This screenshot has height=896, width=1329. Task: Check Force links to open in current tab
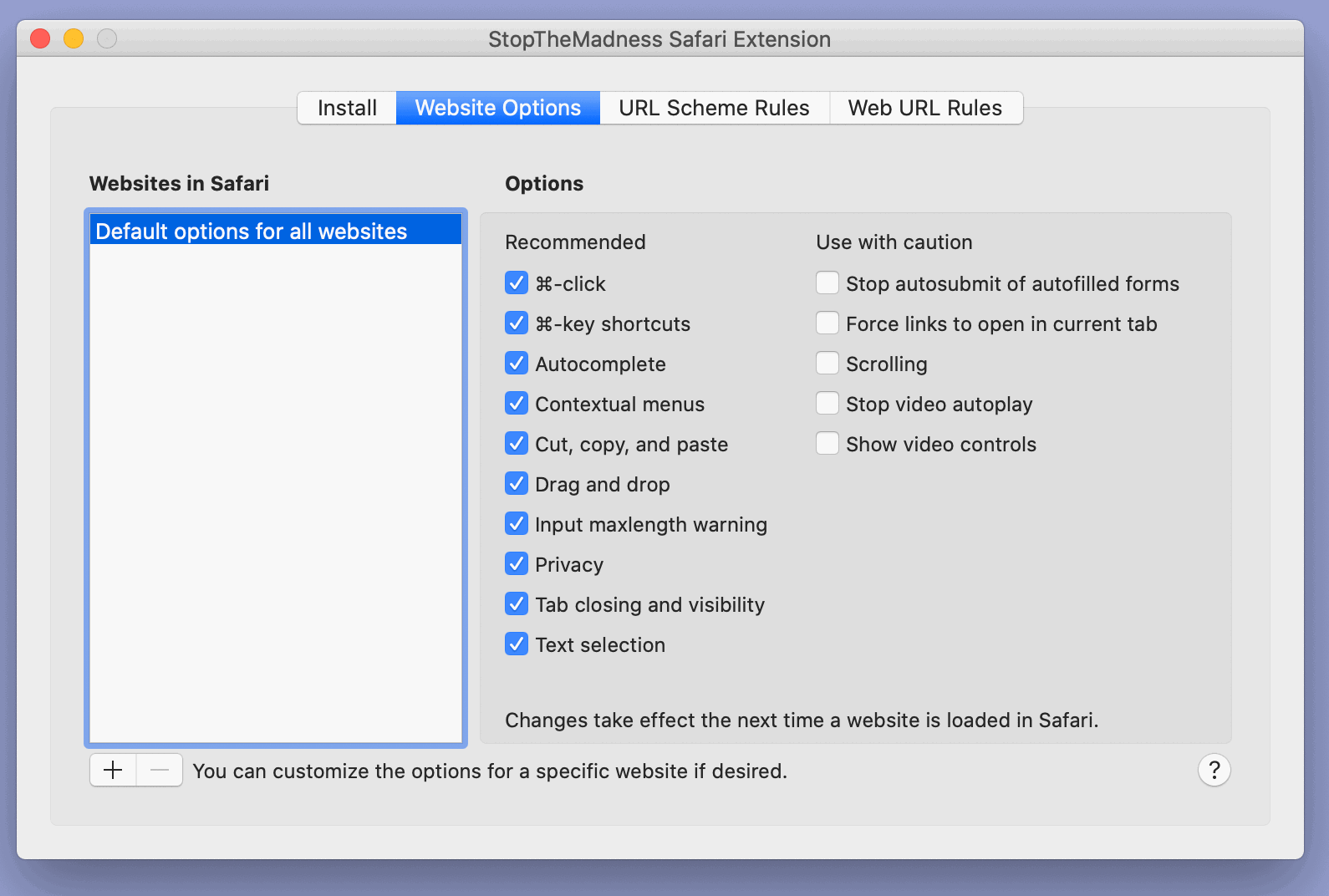pos(827,323)
